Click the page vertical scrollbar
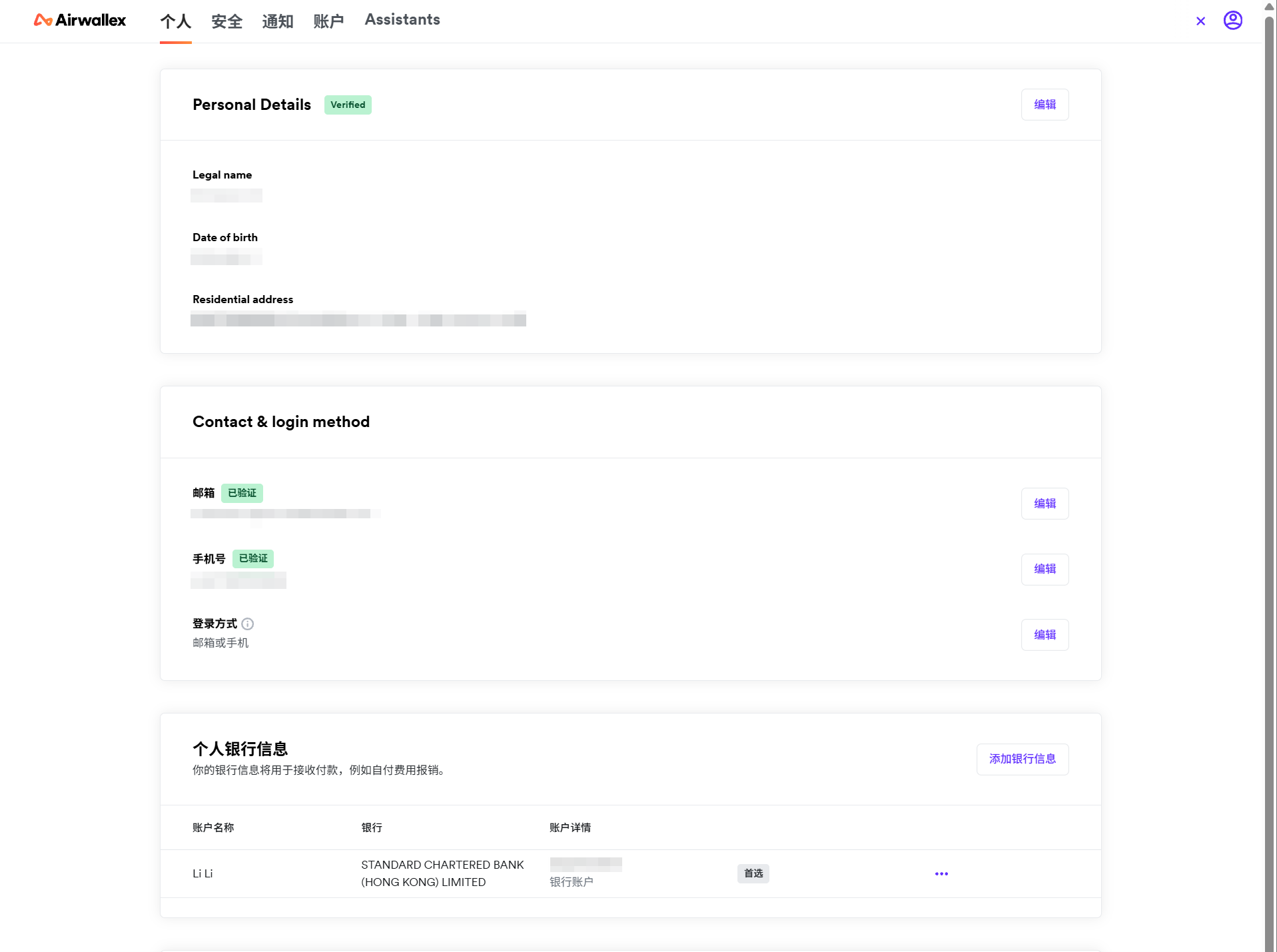 click(x=1269, y=466)
